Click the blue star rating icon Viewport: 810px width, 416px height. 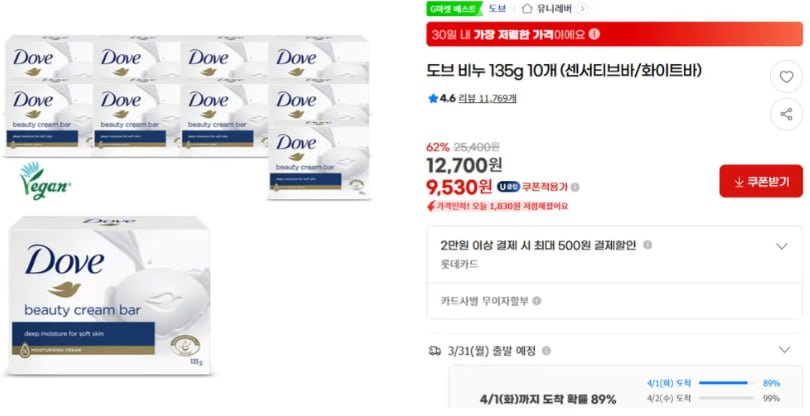pyautogui.click(x=433, y=98)
